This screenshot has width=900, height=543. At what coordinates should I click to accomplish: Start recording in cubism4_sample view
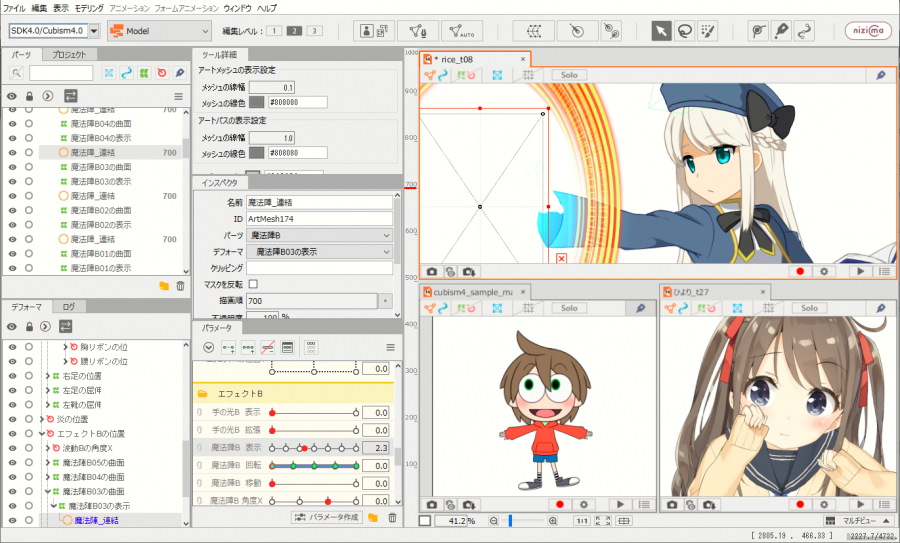click(560, 505)
